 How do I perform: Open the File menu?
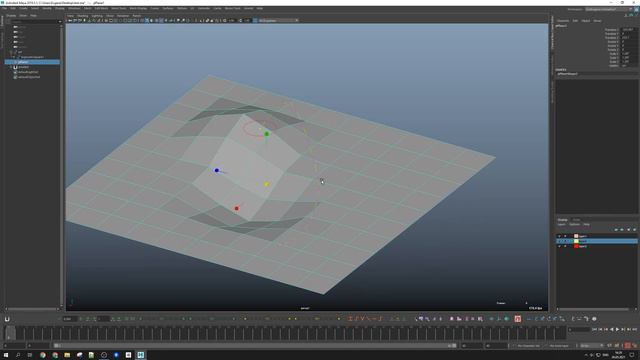5,8
